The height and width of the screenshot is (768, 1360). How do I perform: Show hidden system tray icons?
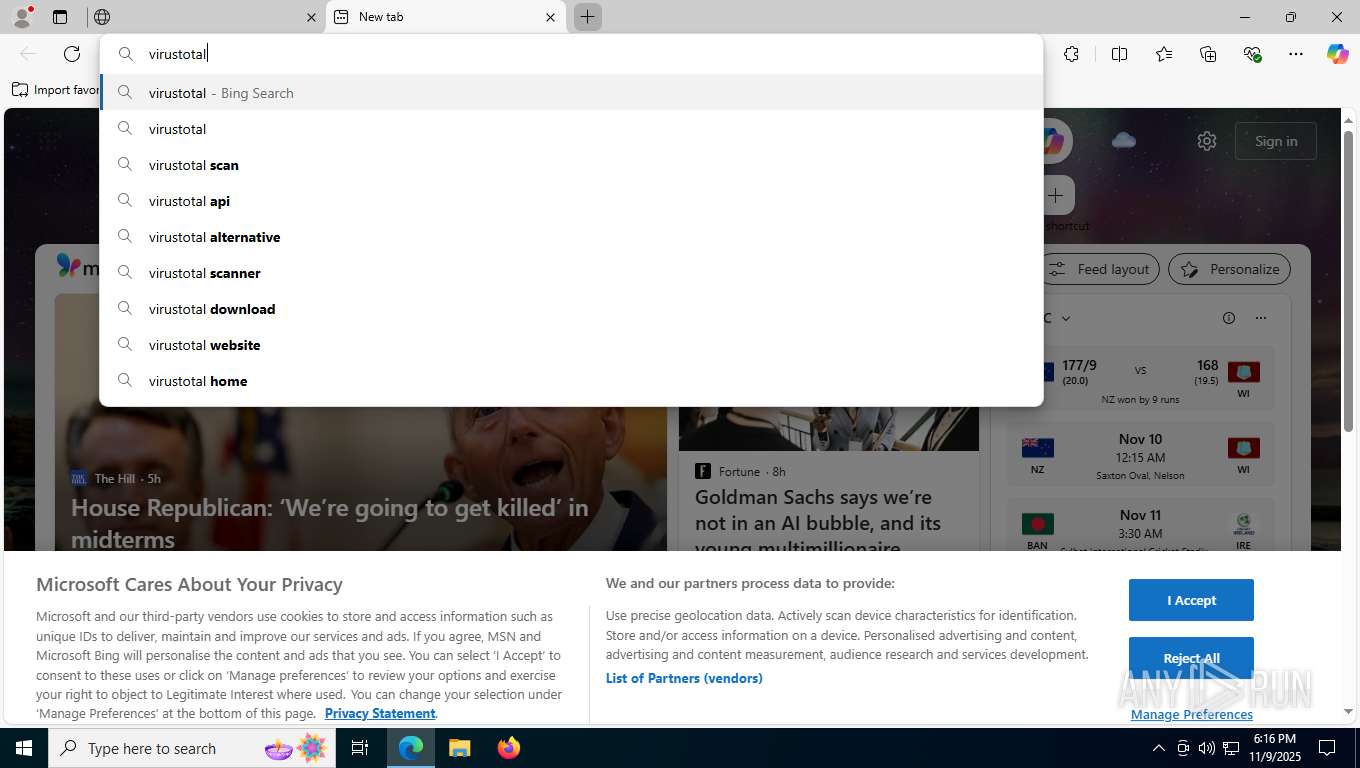1159,748
